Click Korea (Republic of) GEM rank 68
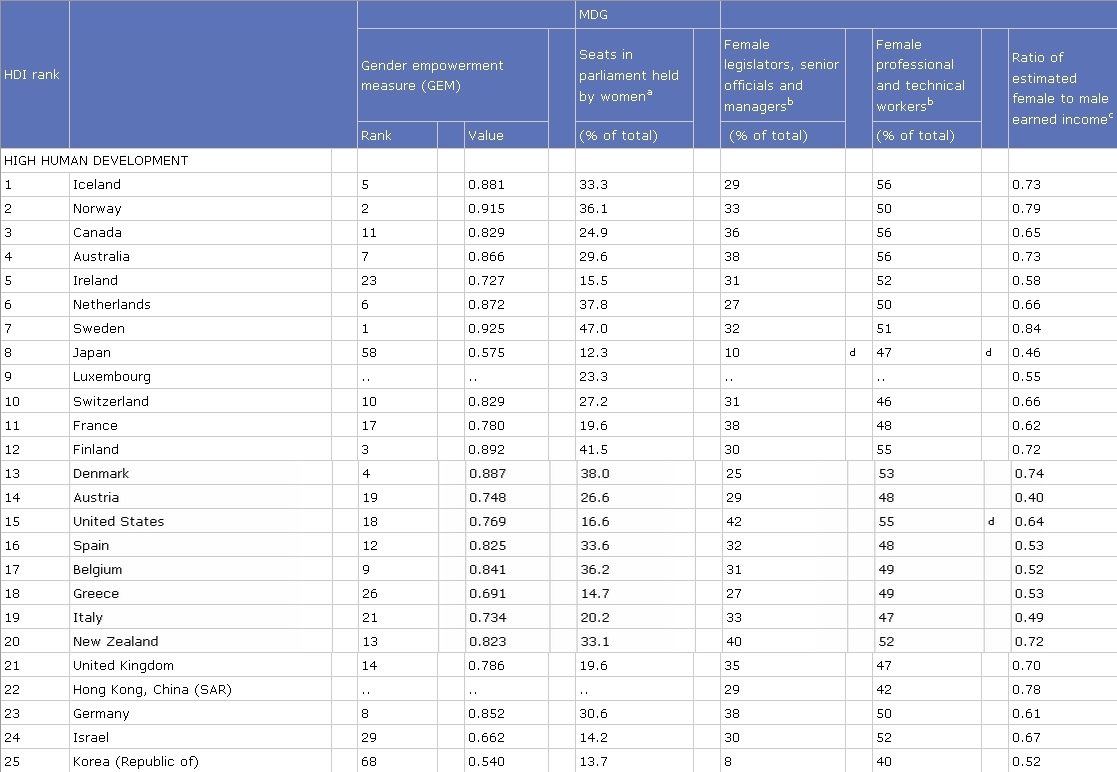Screen dimensions: 1117x772 coord(370,761)
